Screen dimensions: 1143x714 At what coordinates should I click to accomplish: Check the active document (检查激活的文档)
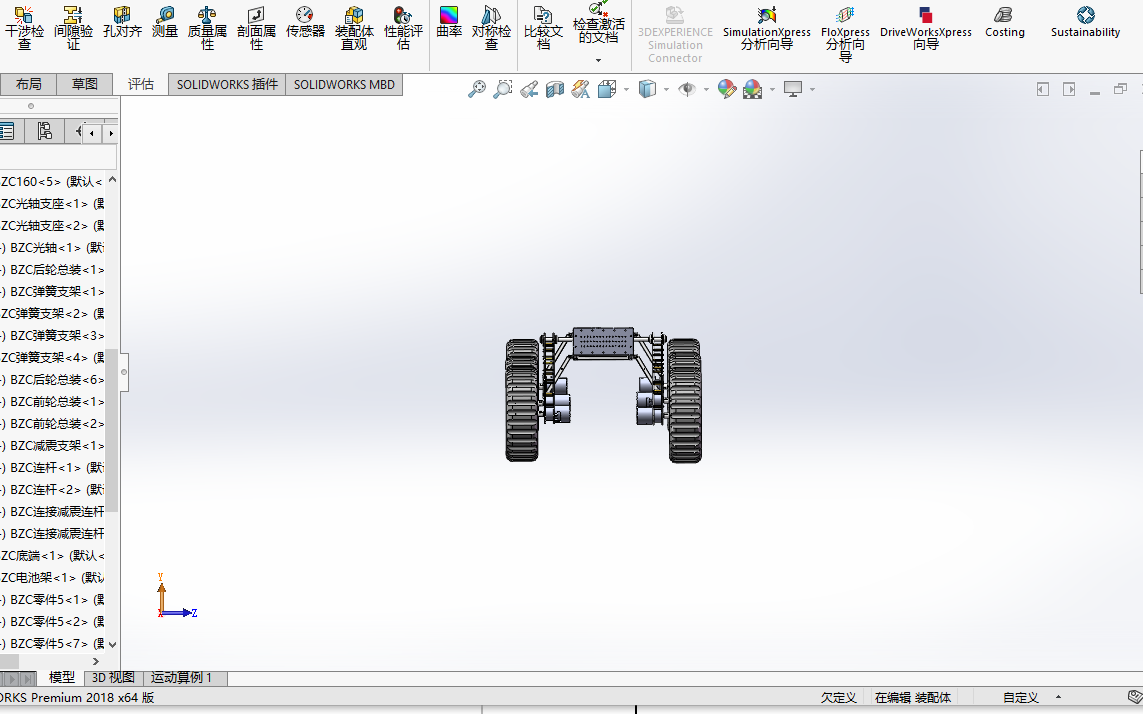point(598,23)
